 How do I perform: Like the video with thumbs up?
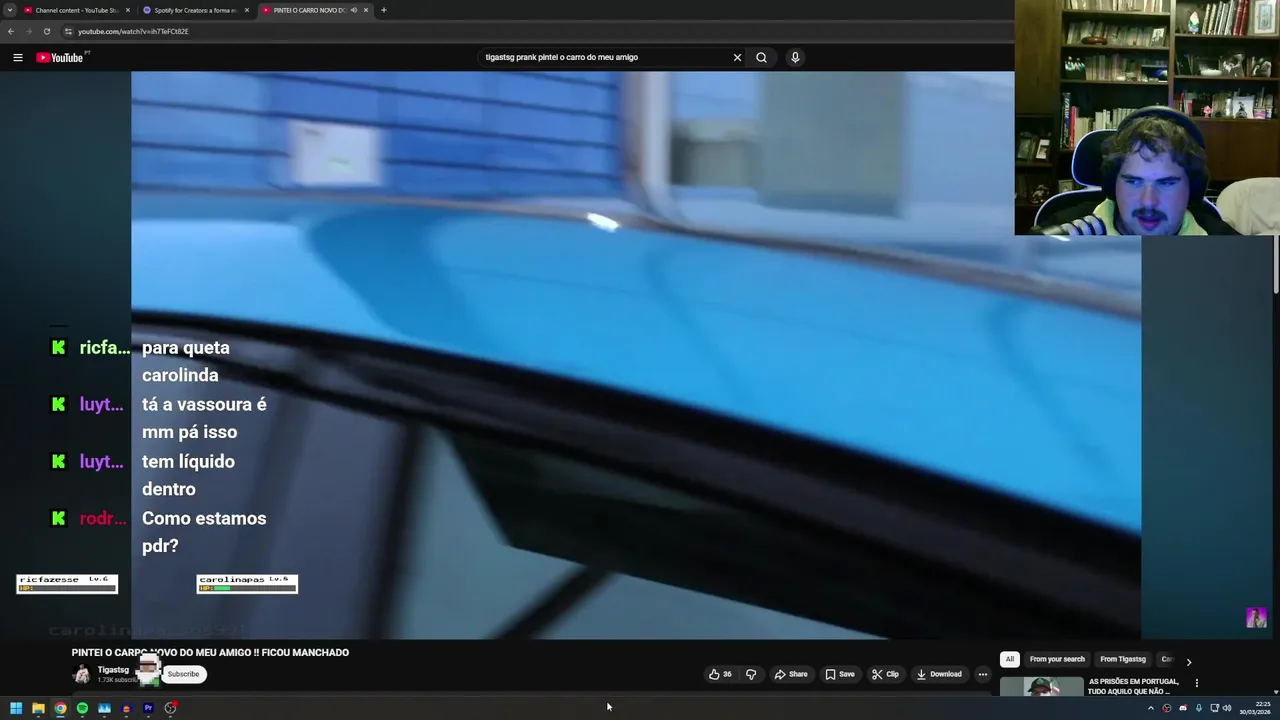[x=720, y=674]
